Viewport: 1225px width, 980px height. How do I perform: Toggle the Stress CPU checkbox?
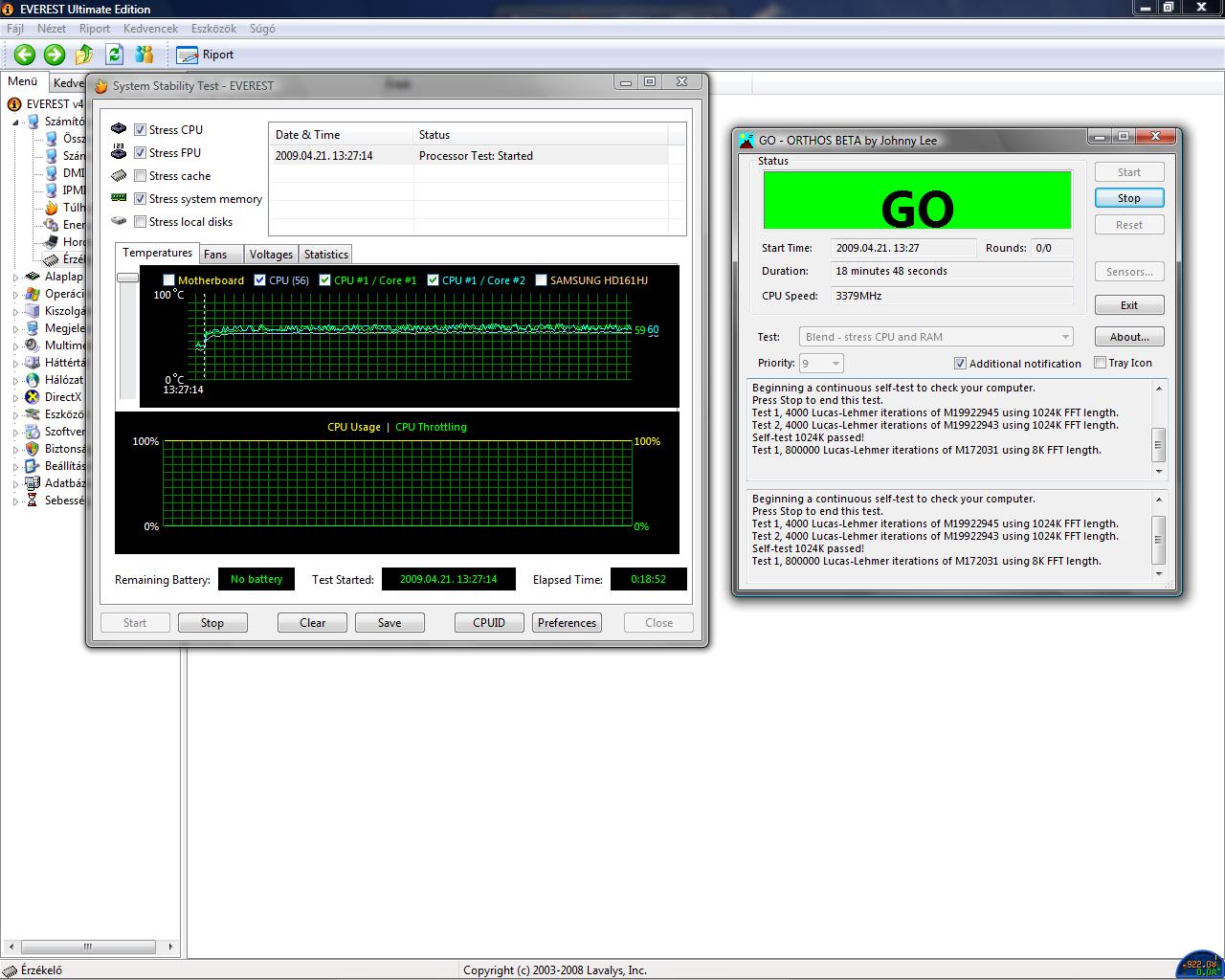pos(141,129)
